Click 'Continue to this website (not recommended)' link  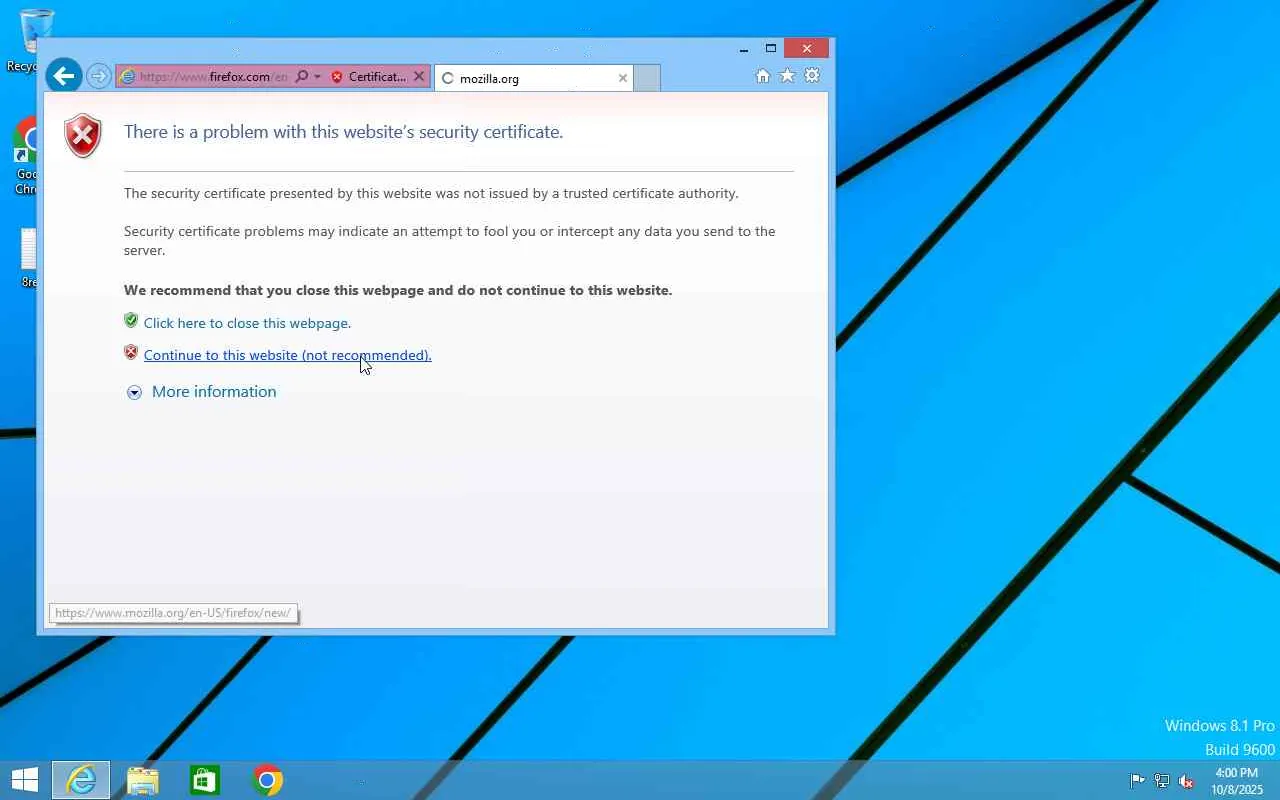288,355
